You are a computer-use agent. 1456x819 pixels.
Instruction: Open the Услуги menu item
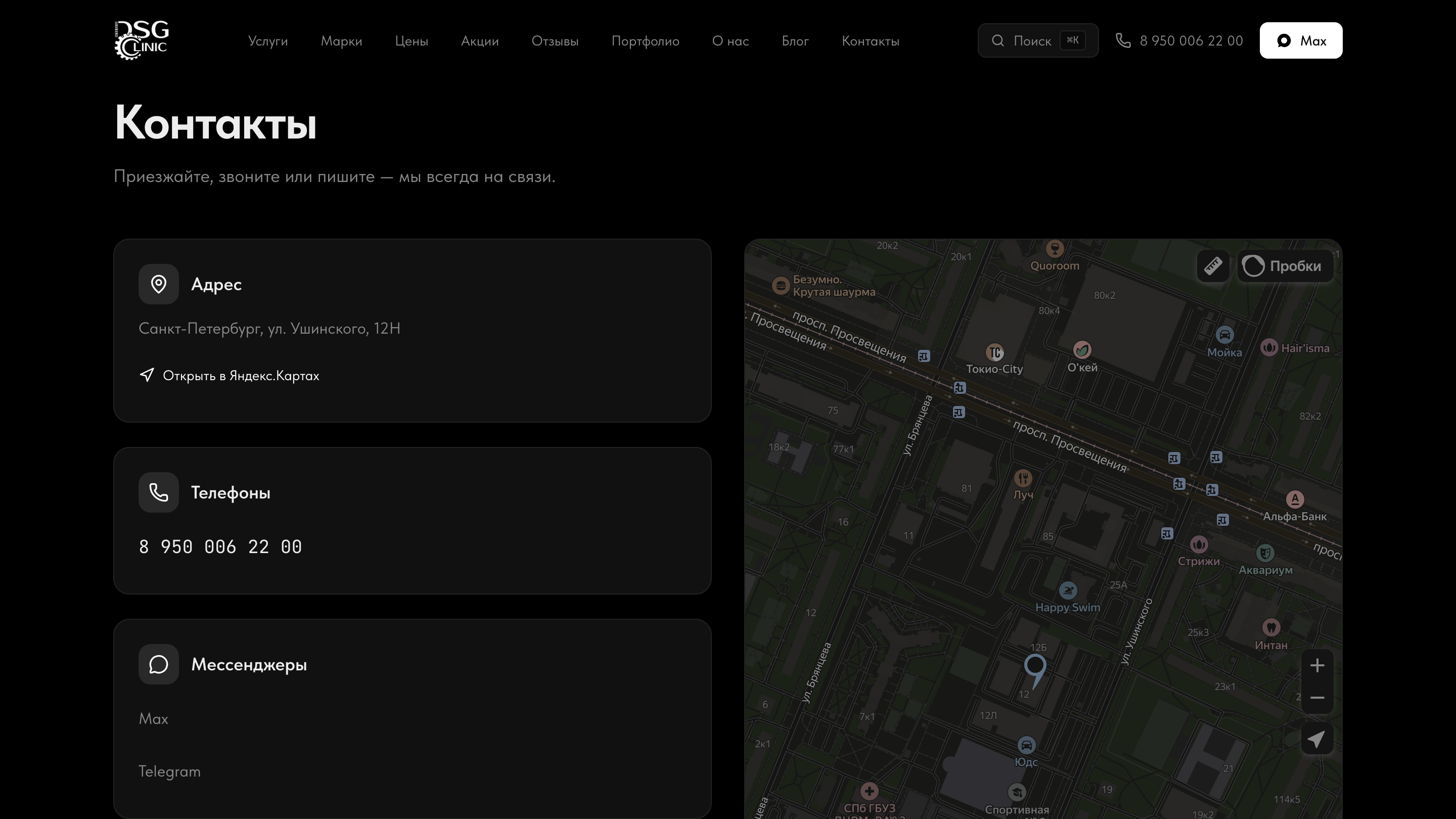[x=268, y=40]
